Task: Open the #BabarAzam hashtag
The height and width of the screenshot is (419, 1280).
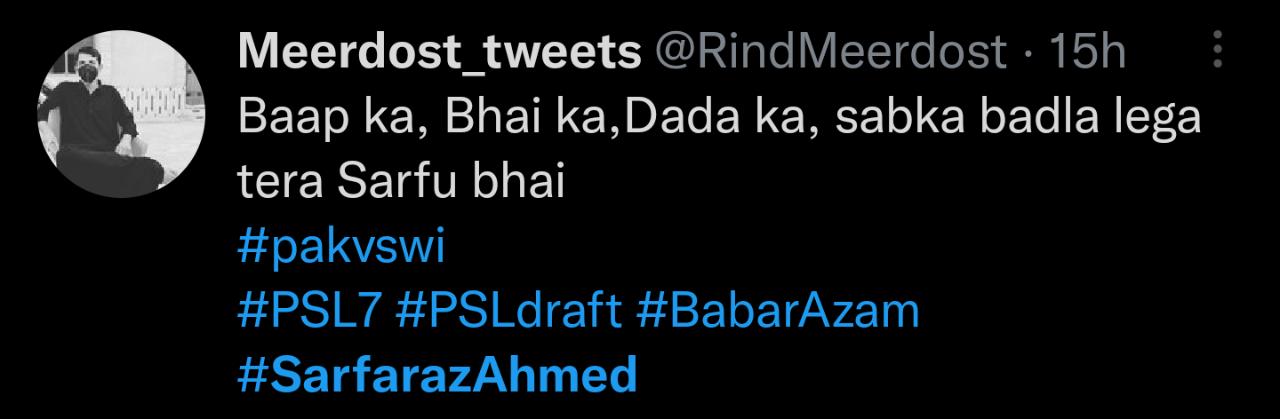Action: pos(777,313)
